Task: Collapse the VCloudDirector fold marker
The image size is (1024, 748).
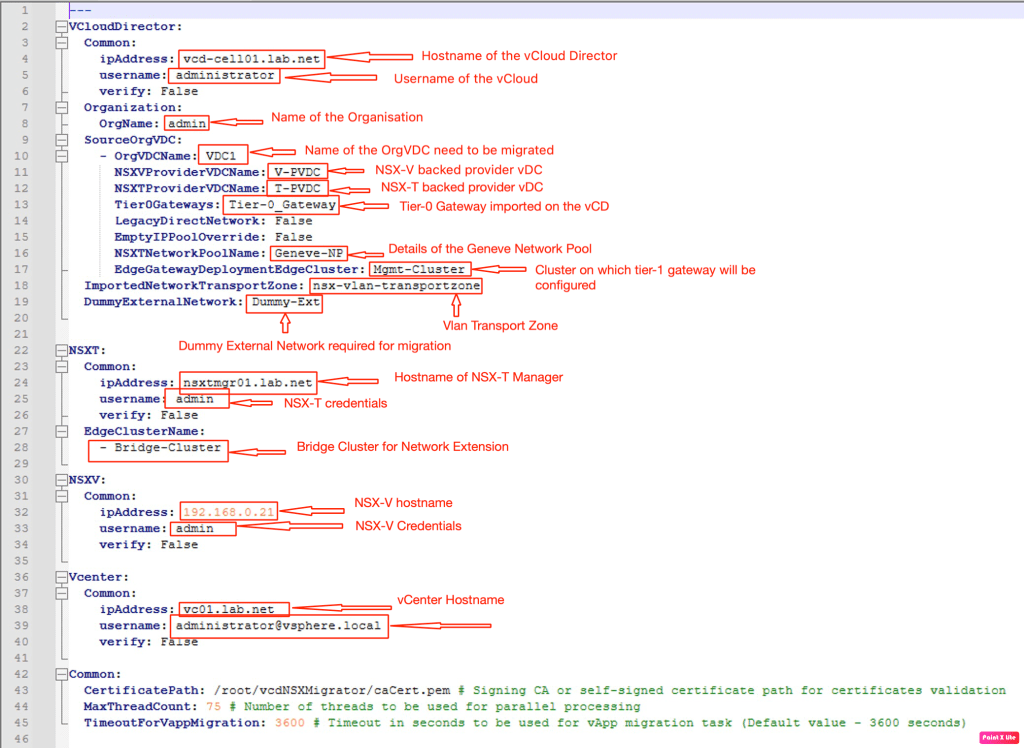Action: tap(62, 27)
